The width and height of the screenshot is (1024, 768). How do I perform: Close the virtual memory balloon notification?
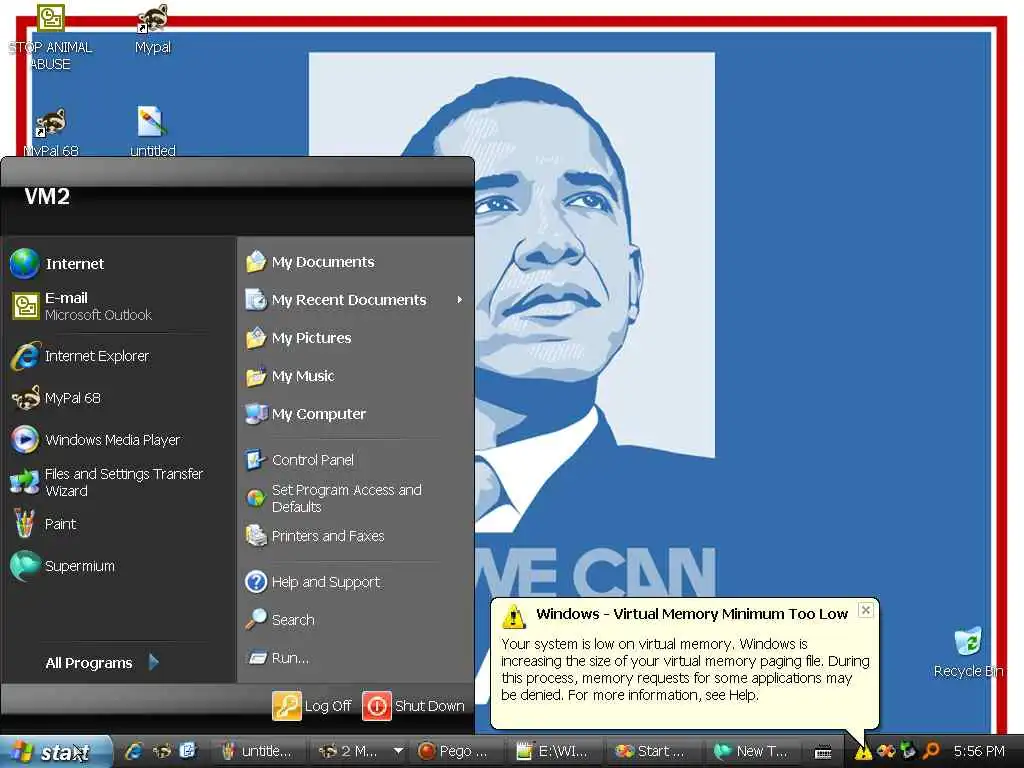865,610
